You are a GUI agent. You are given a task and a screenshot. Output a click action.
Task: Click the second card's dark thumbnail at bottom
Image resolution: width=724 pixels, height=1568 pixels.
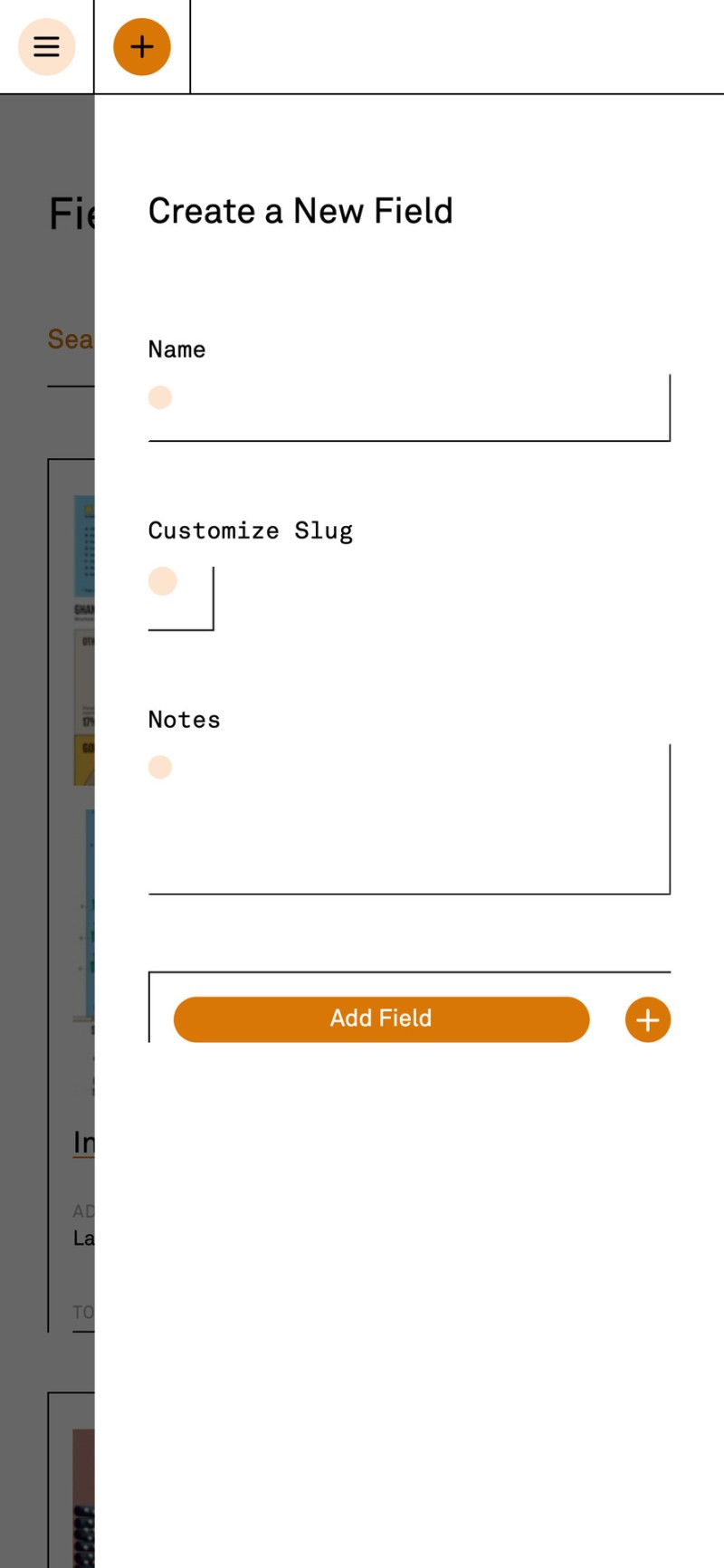click(83, 1494)
